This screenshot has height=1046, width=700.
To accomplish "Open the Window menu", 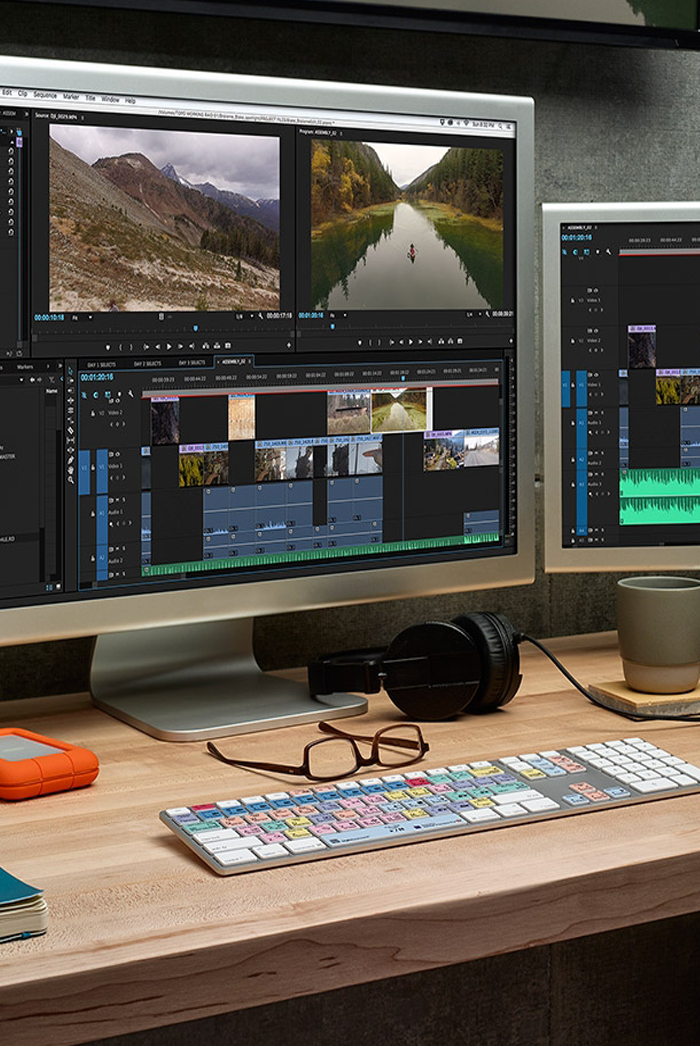I will click(x=110, y=99).
